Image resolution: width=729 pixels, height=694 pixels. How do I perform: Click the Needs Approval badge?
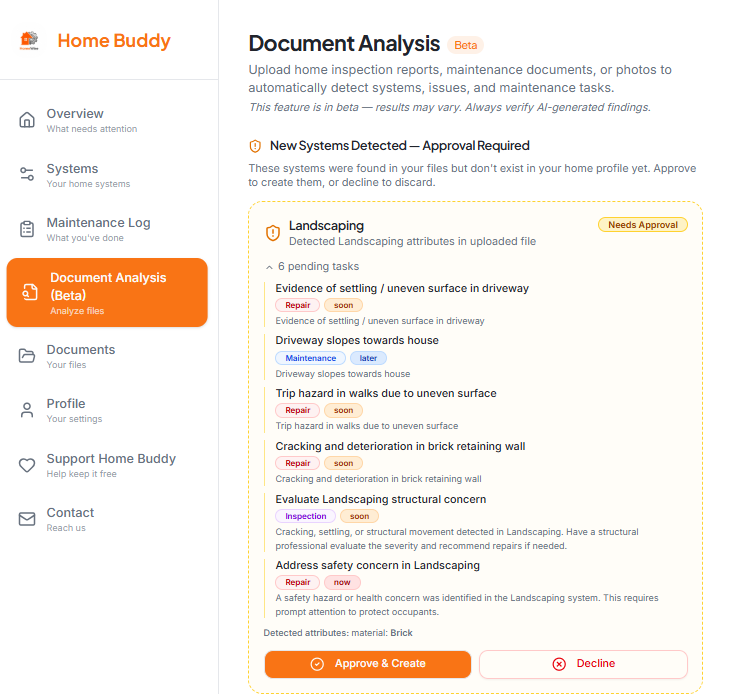point(643,225)
